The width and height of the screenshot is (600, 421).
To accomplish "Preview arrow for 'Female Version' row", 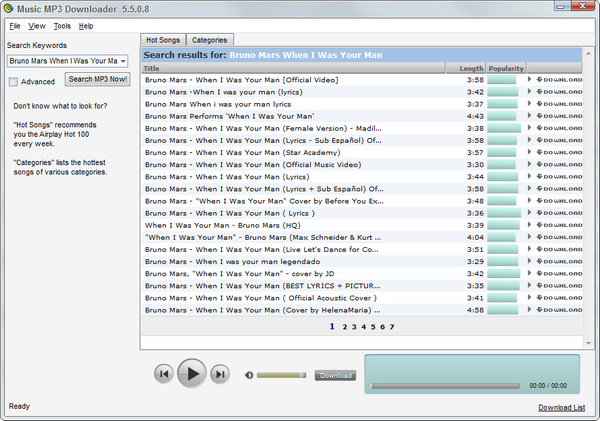I will coord(529,127).
